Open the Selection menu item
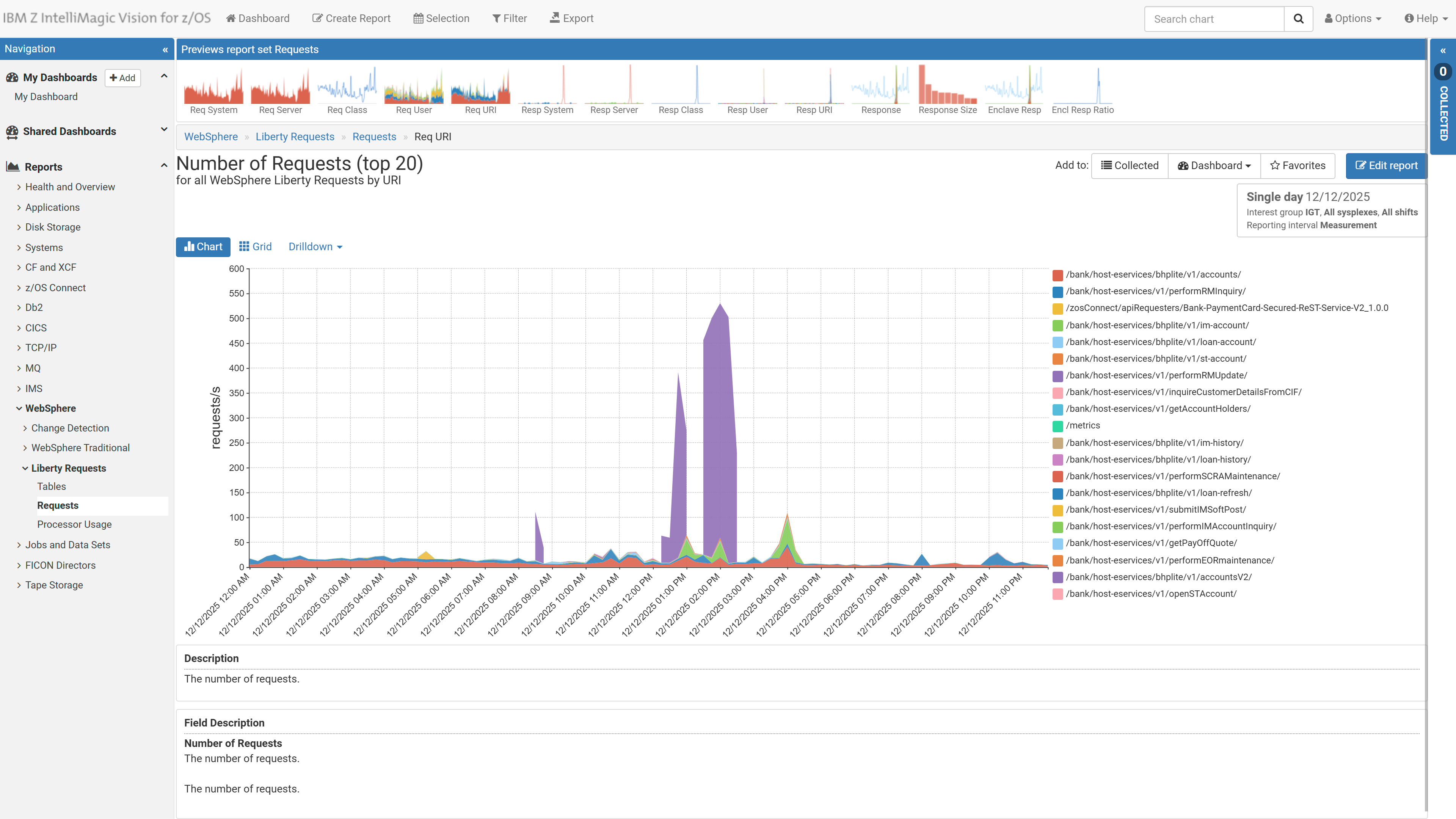1456x819 pixels. (x=441, y=19)
